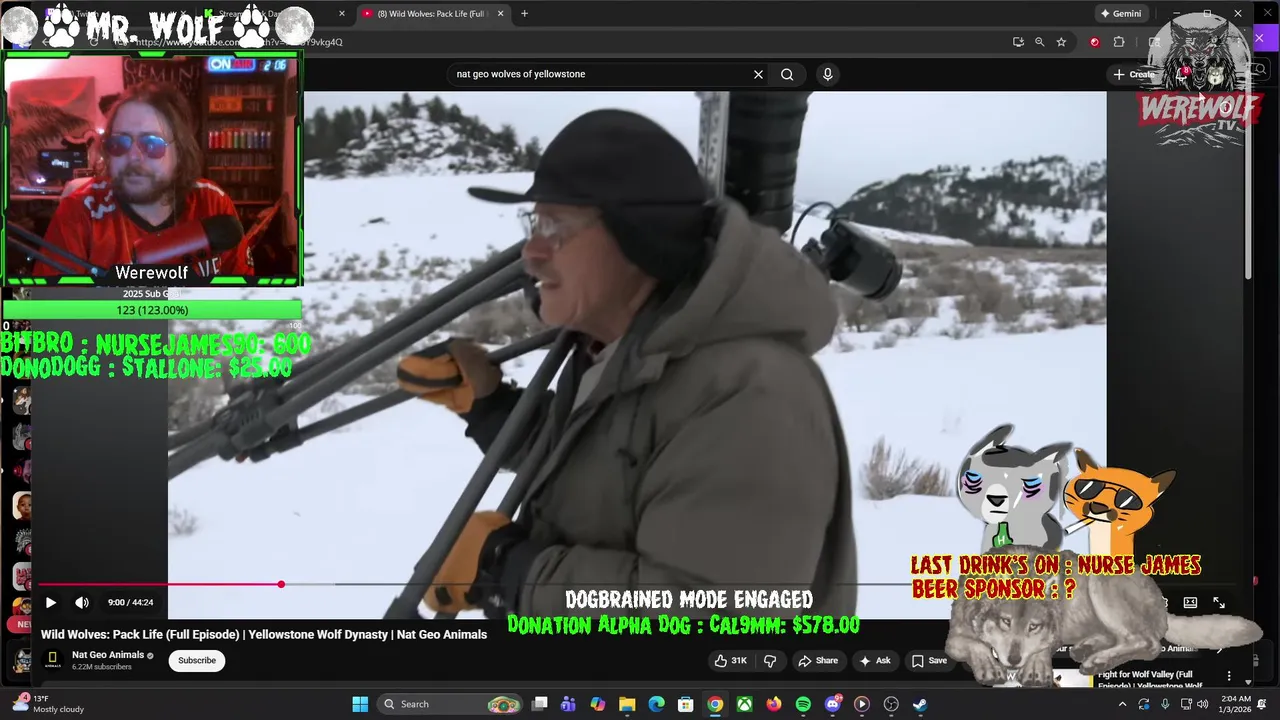Open OBS Studio from the taskbar

pos(891,704)
